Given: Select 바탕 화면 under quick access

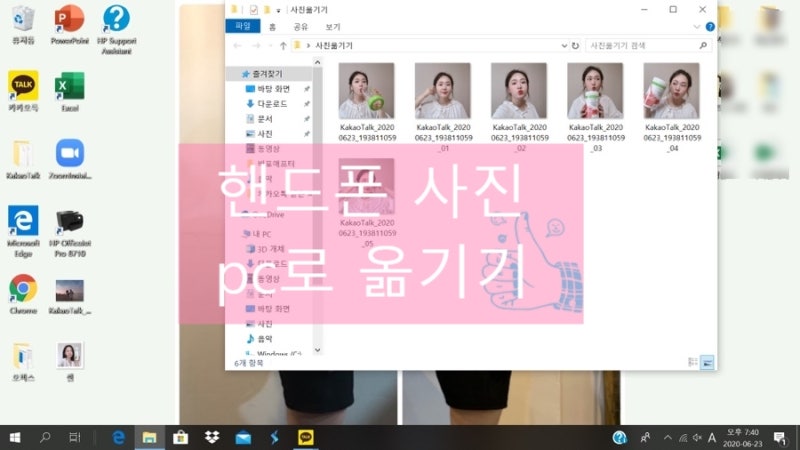Looking at the screenshot, I should [273, 89].
